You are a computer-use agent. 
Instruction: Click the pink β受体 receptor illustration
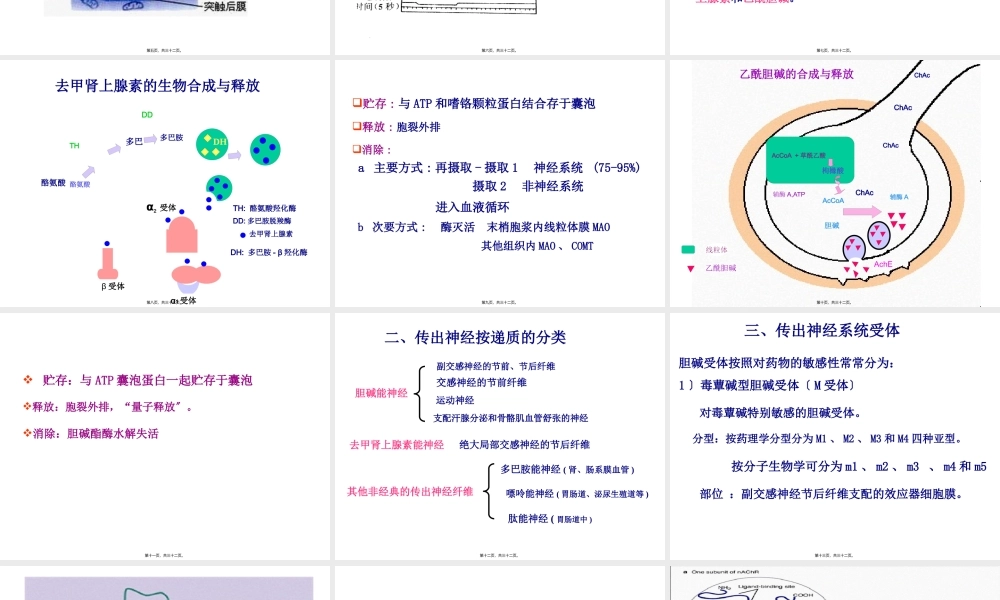pyautogui.click(x=107, y=264)
